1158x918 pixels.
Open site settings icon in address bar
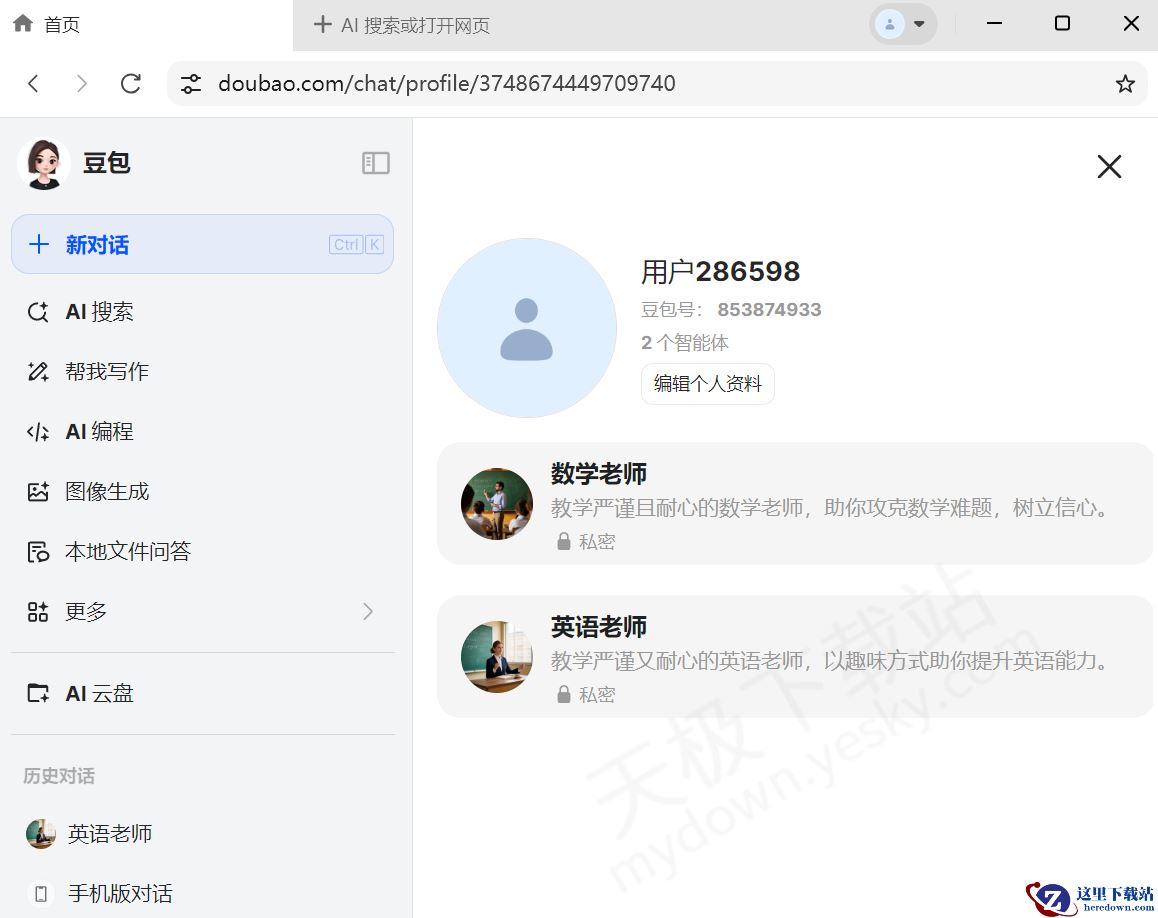191,83
